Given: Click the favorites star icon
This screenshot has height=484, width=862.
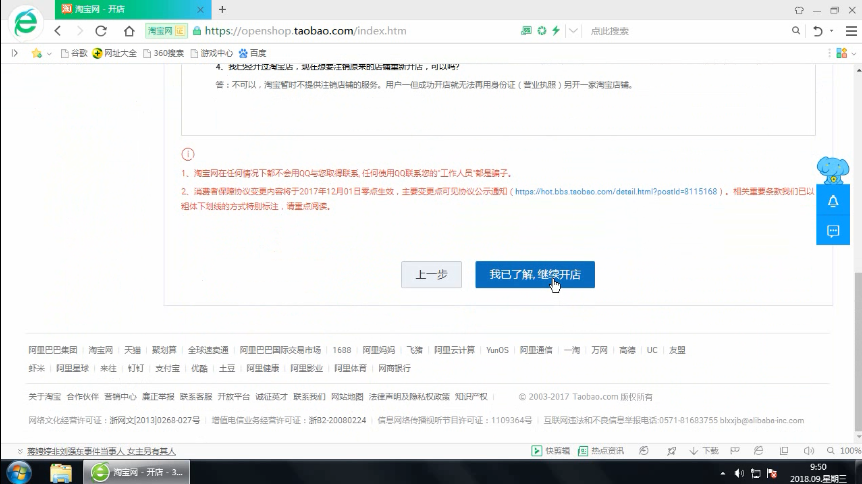Looking at the screenshot, I should click(36, 53).
